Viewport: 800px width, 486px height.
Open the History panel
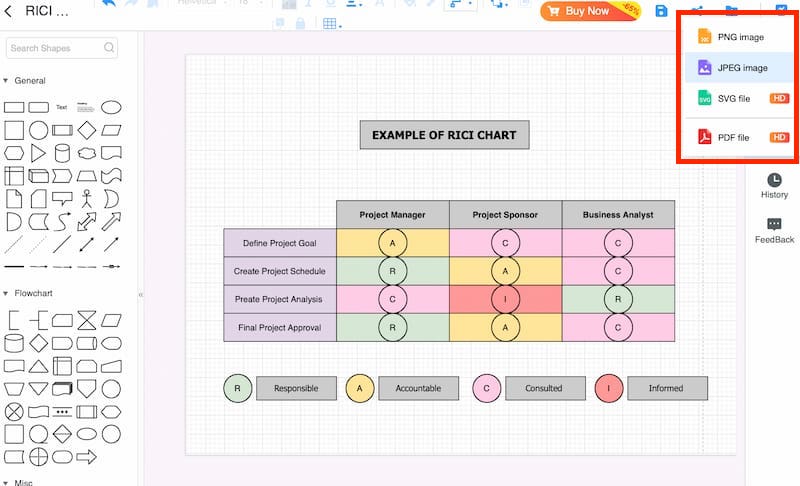(774, 185)
